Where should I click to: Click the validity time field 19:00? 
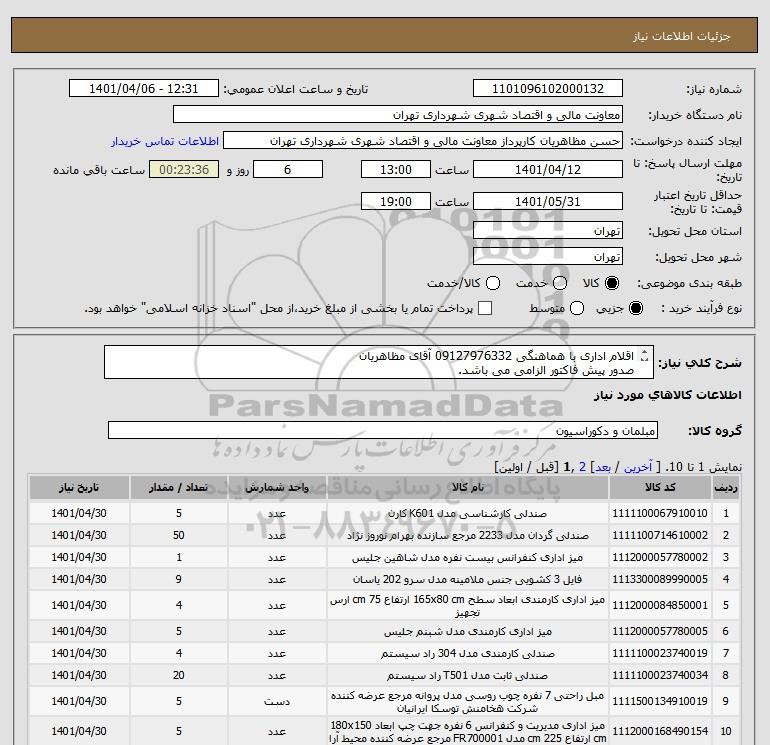point(396,201)
